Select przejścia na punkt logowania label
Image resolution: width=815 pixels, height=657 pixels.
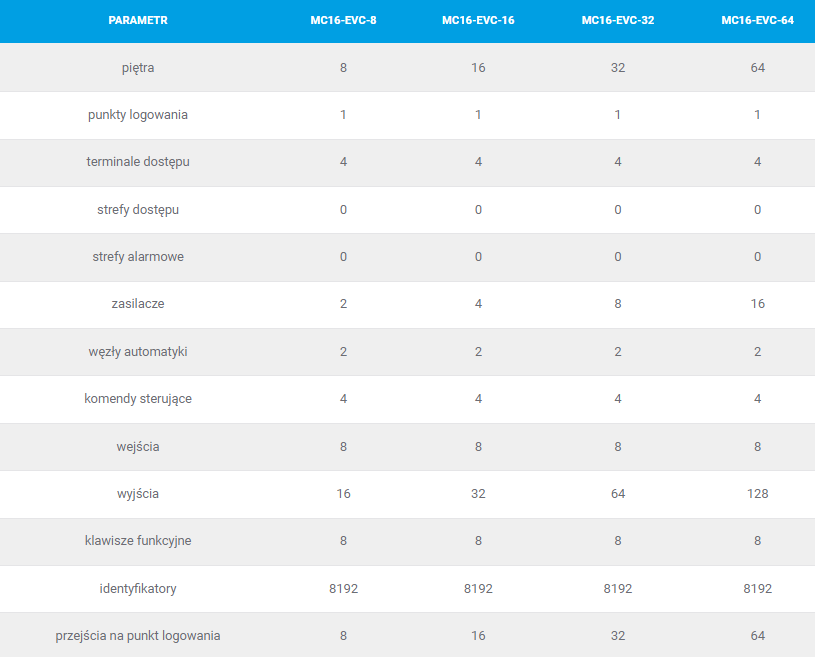click(x=138, y=636)
